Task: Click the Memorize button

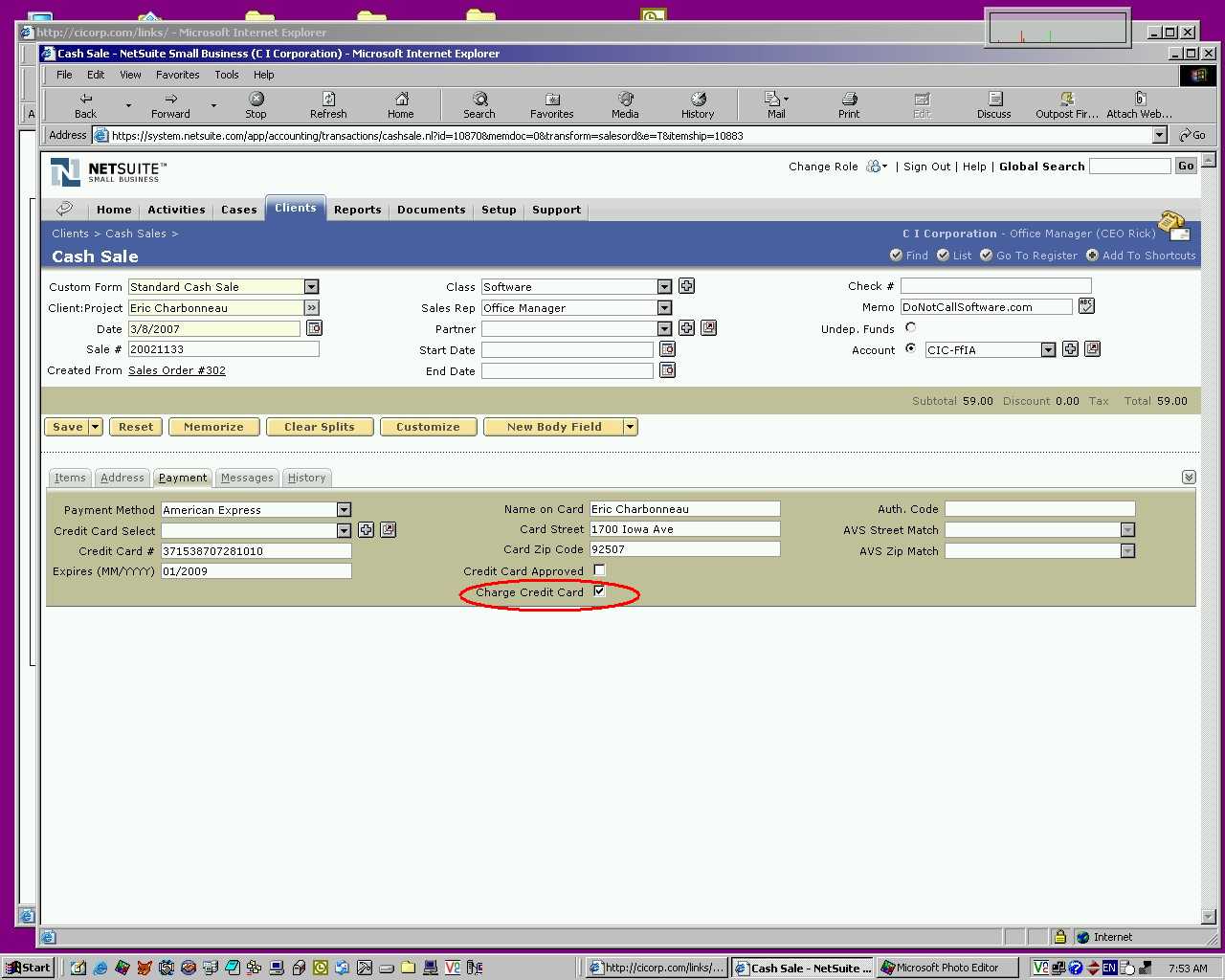Action: 213,427
